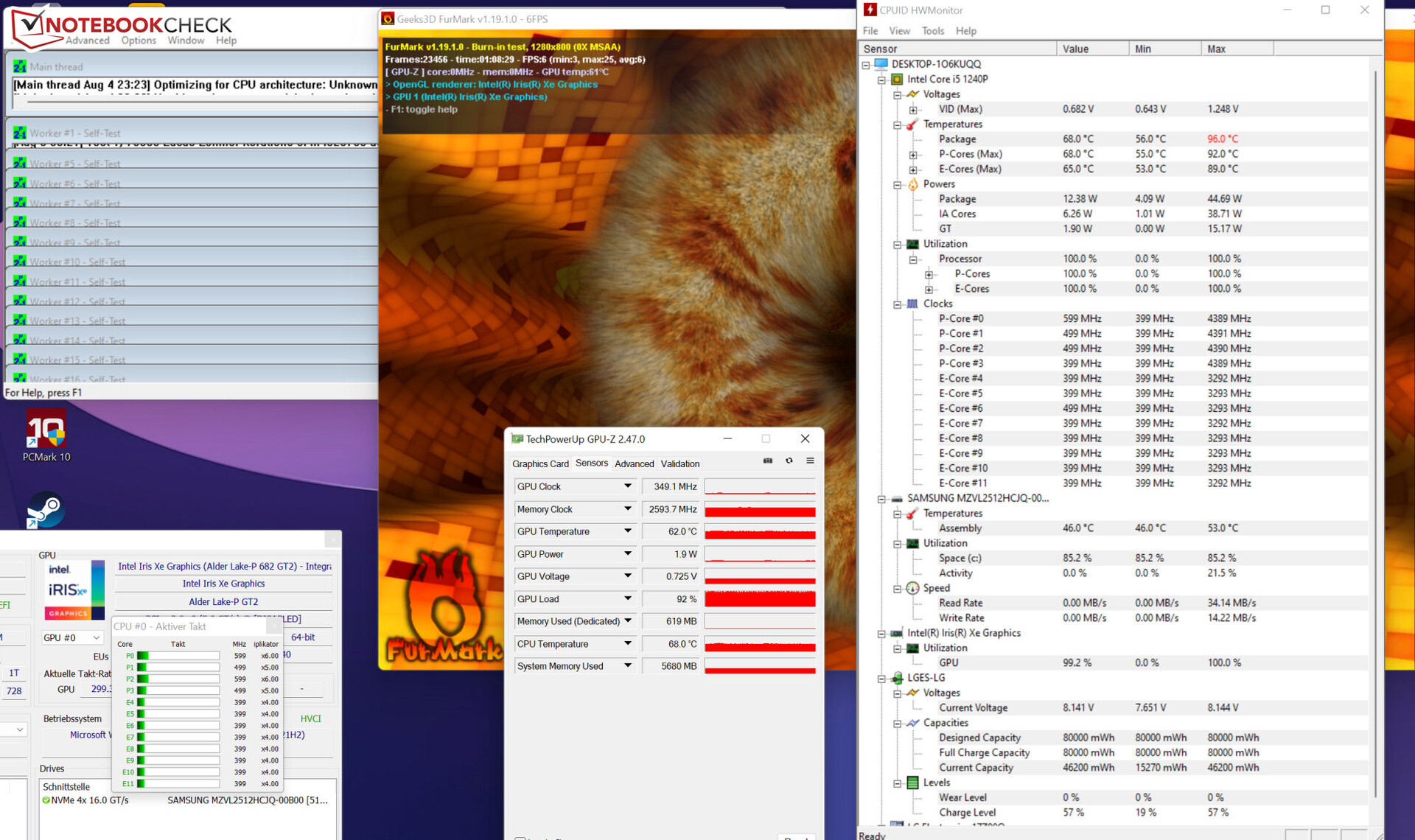Click HWMonitor title bar app icon

point(870,10)
